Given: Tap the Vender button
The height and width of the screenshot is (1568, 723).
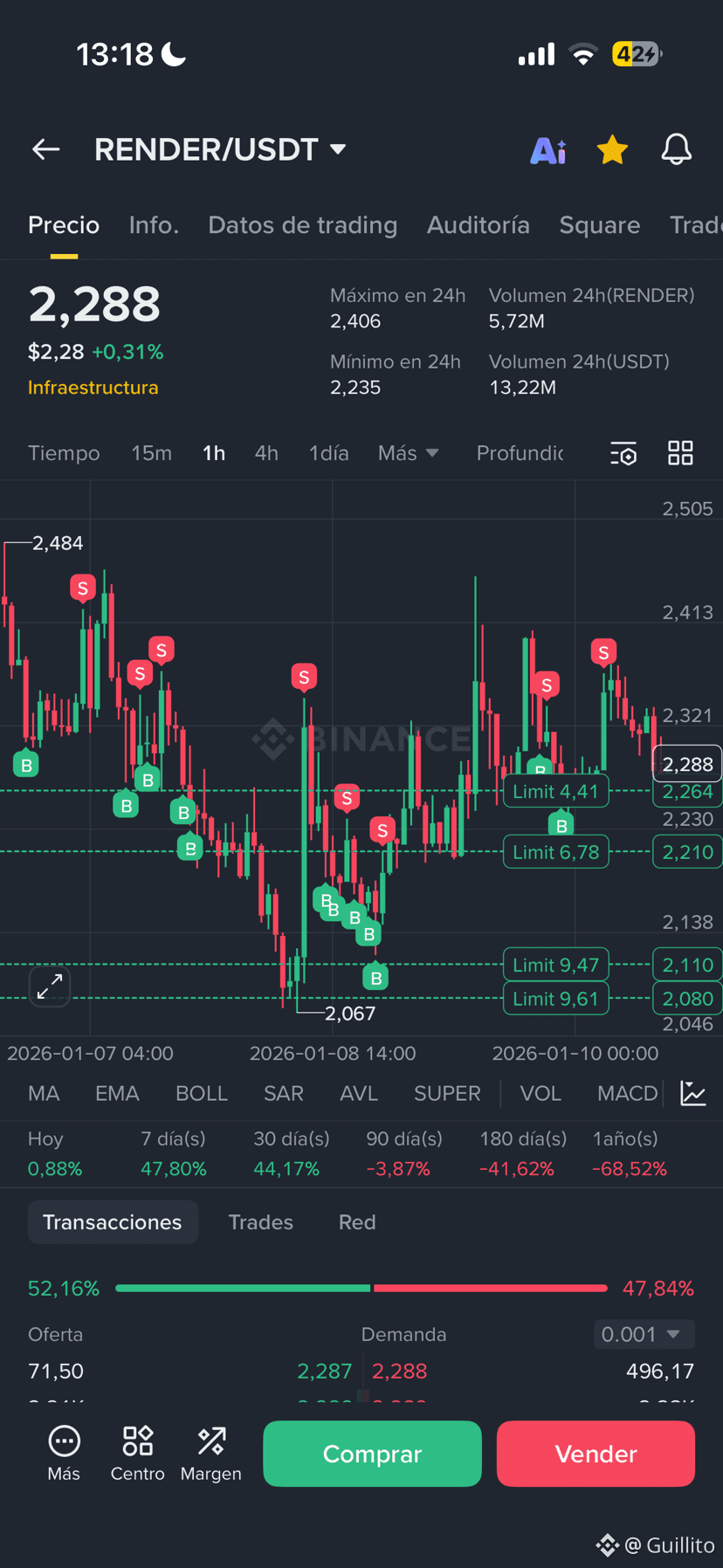Looking at the screenshot, I should click(x=596, y=1454).
